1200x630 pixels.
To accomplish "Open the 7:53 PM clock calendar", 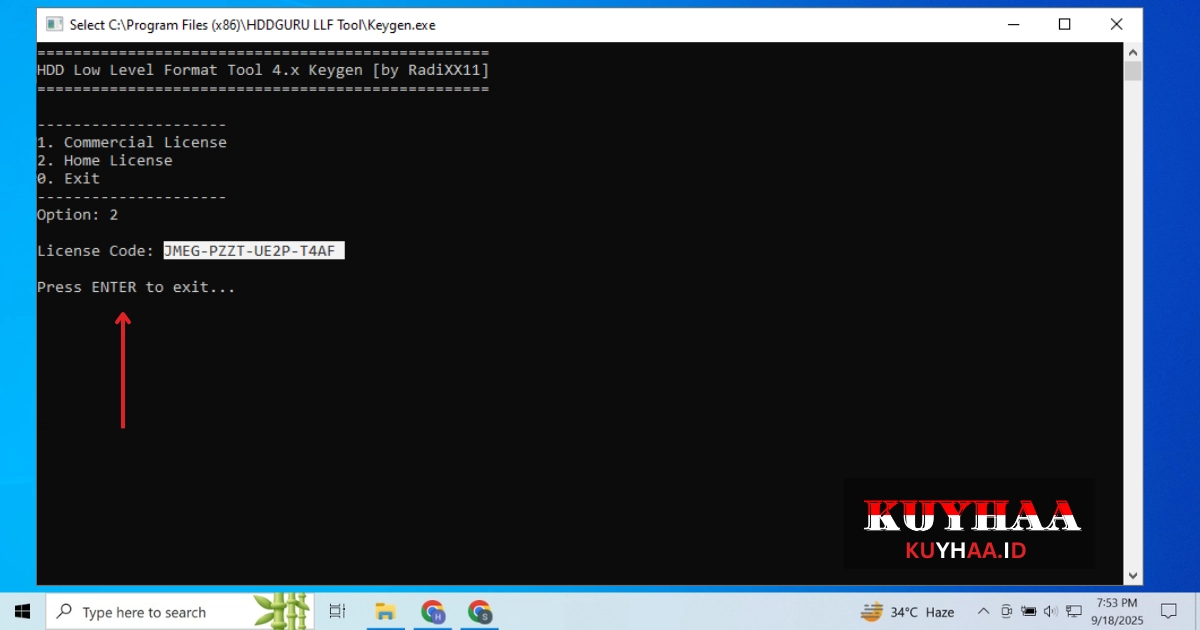I will tap(1118, 611).
